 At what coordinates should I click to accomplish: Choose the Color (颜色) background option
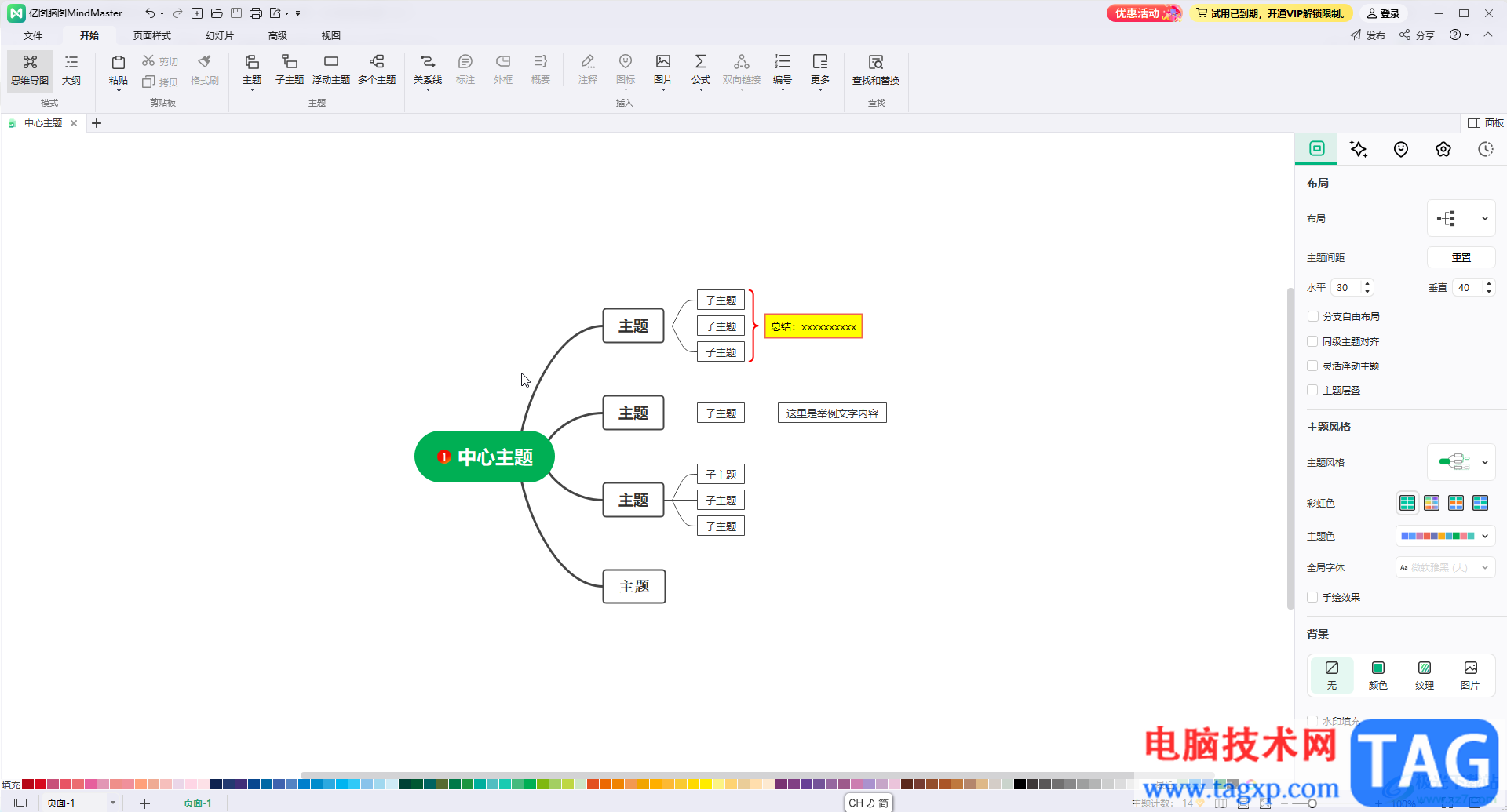1377,675
